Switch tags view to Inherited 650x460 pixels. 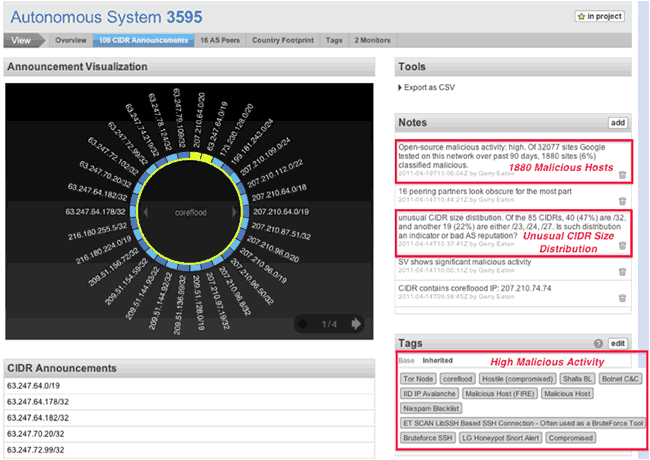point(437,360)
